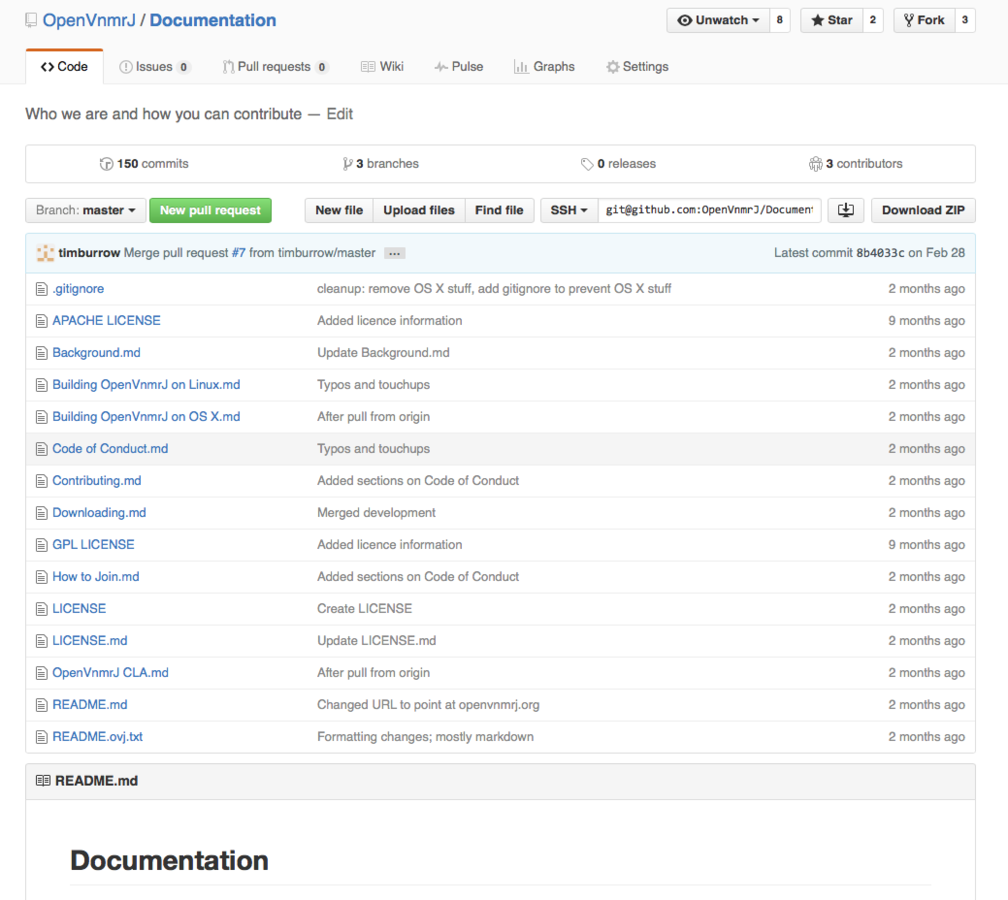Open pull request #7 link
Screen dimensions: 1008x900
click(x=238, y=253)
